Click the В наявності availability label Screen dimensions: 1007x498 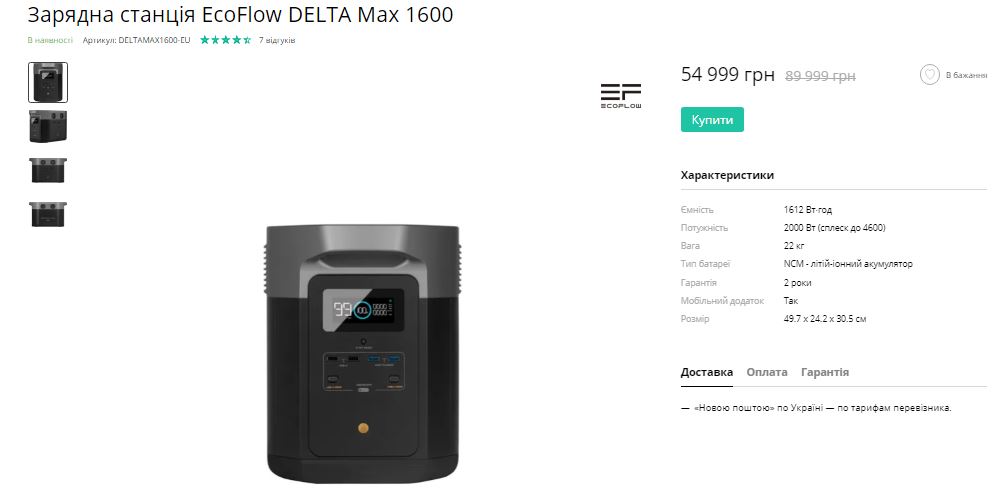50,40
